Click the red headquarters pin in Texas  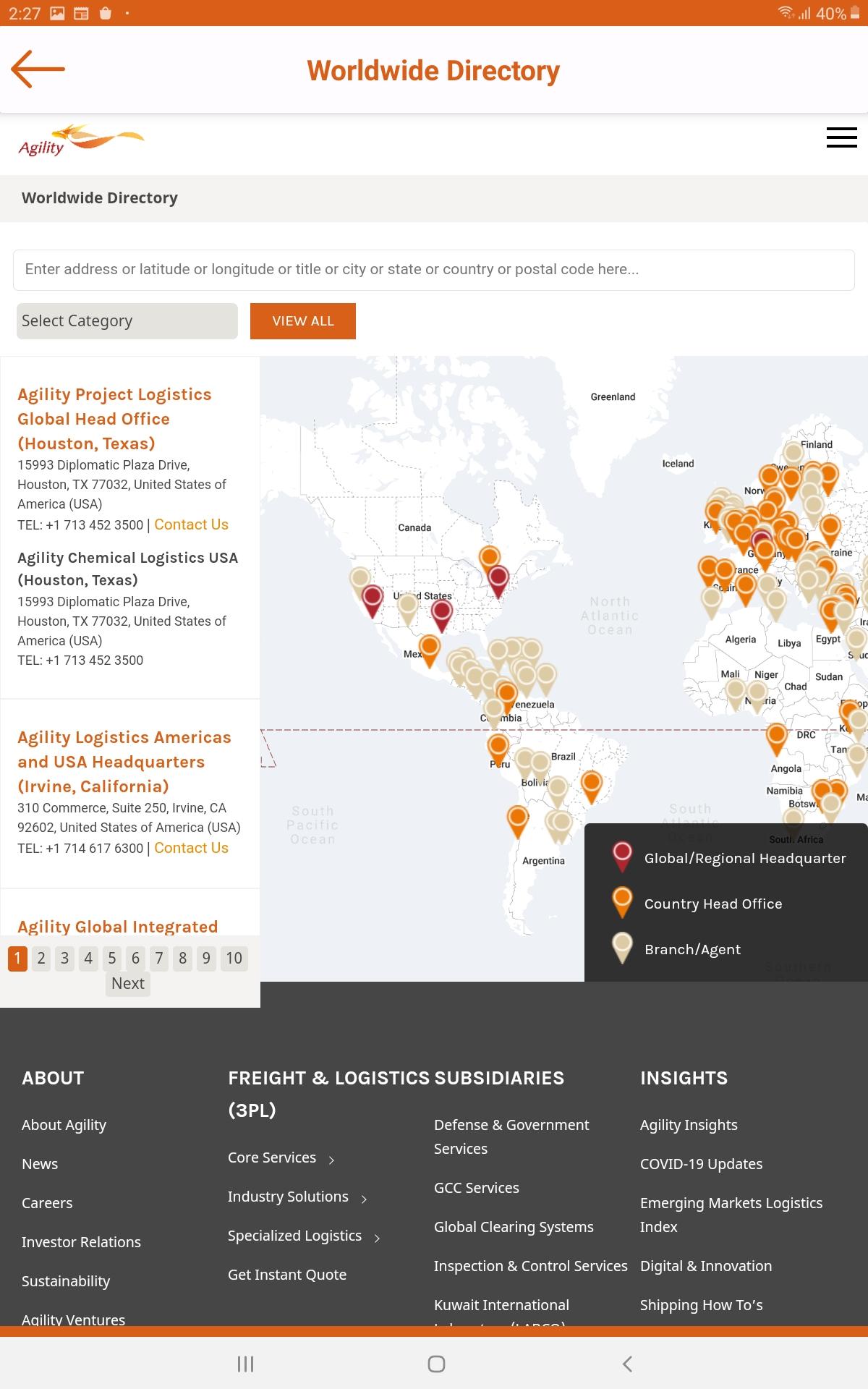coord(442,616)
